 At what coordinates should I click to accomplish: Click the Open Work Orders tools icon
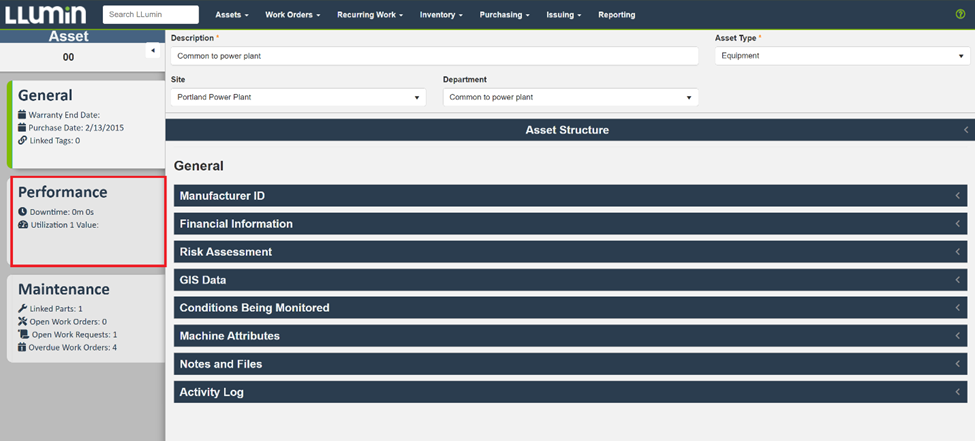click(x=22, y=322)
